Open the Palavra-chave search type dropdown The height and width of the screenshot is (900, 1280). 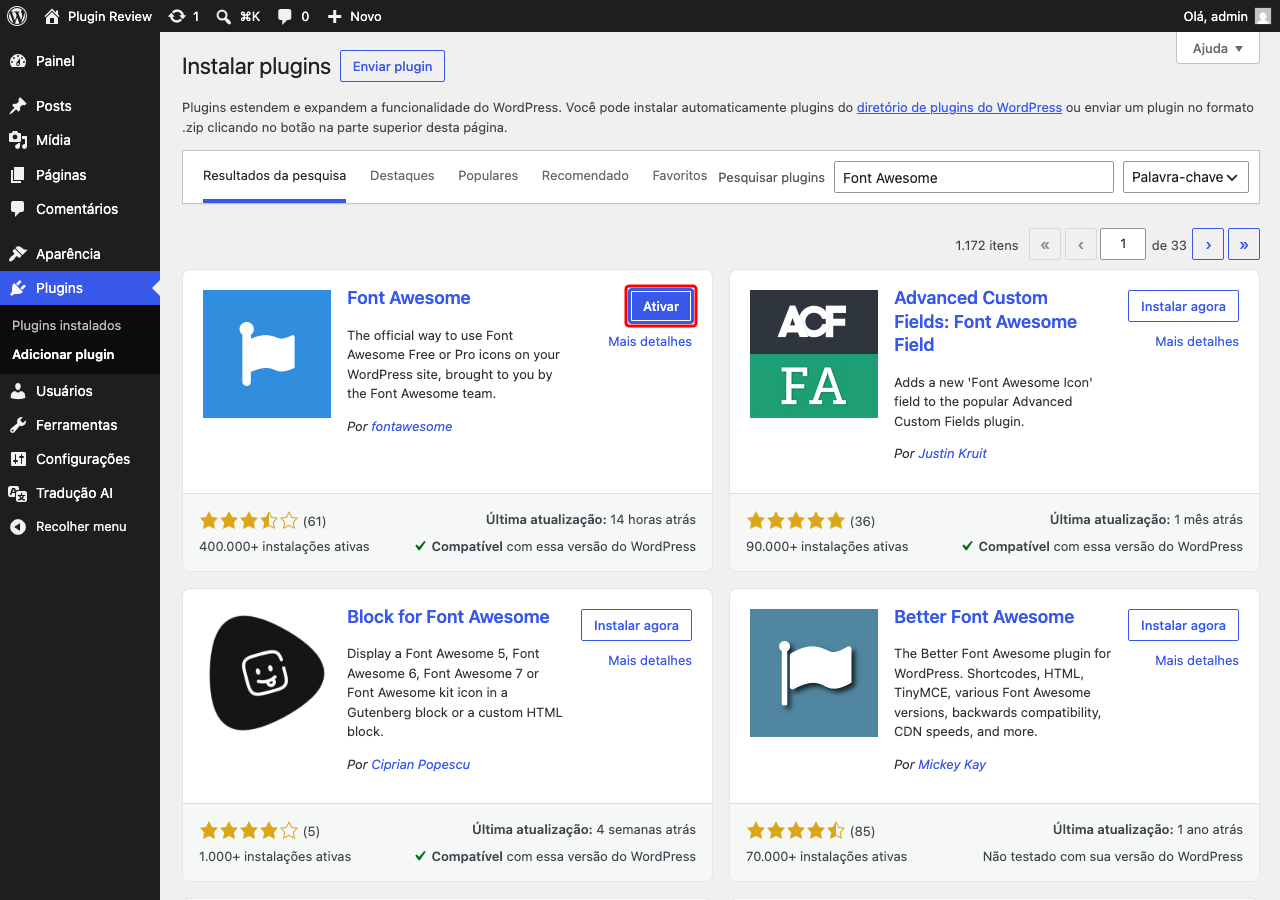[1186, 177]
